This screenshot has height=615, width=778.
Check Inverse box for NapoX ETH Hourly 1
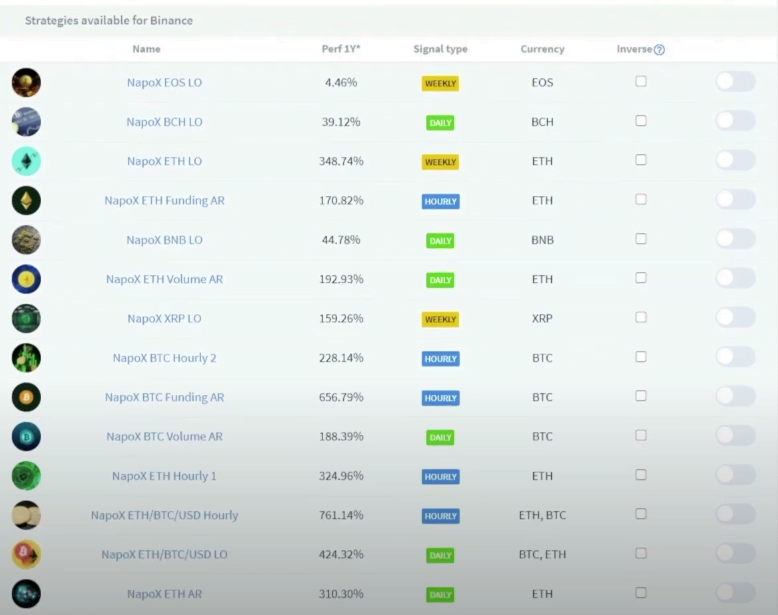(x=641, y=475)
